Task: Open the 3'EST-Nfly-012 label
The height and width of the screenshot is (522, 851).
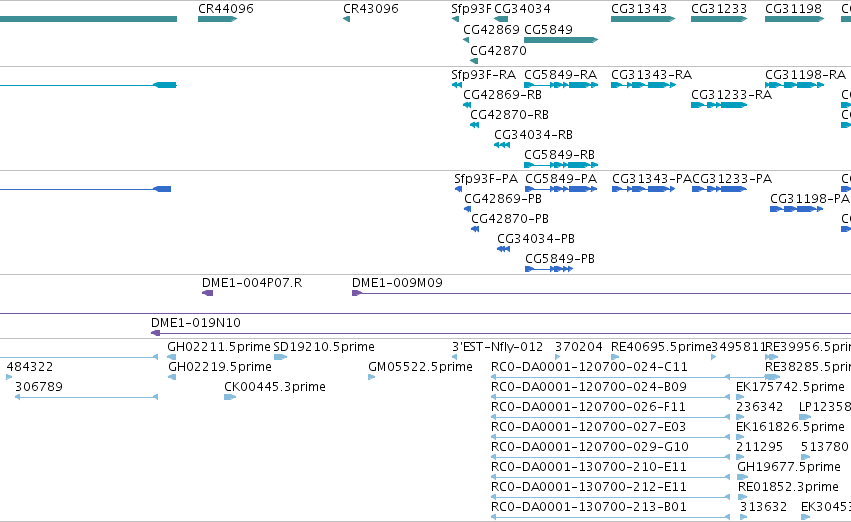Action: 497,347
